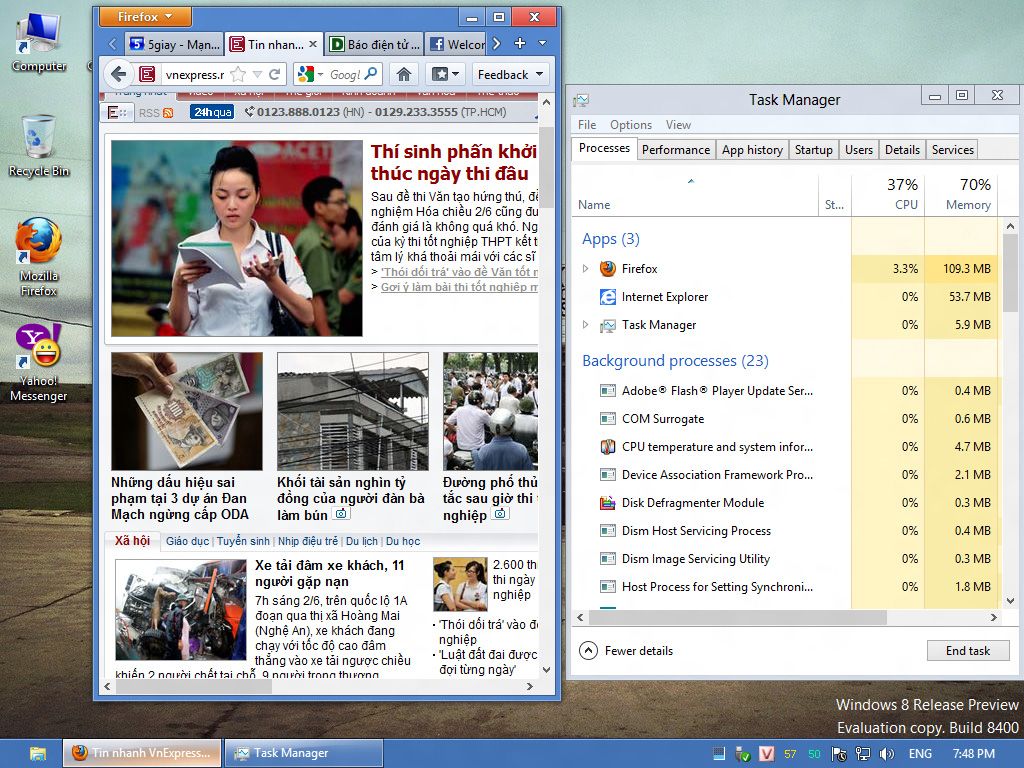Click the Firefox icon in Task Manager list
This screenshot has height=768, width=1024.
pyautogui.click(x=608, y=268)
